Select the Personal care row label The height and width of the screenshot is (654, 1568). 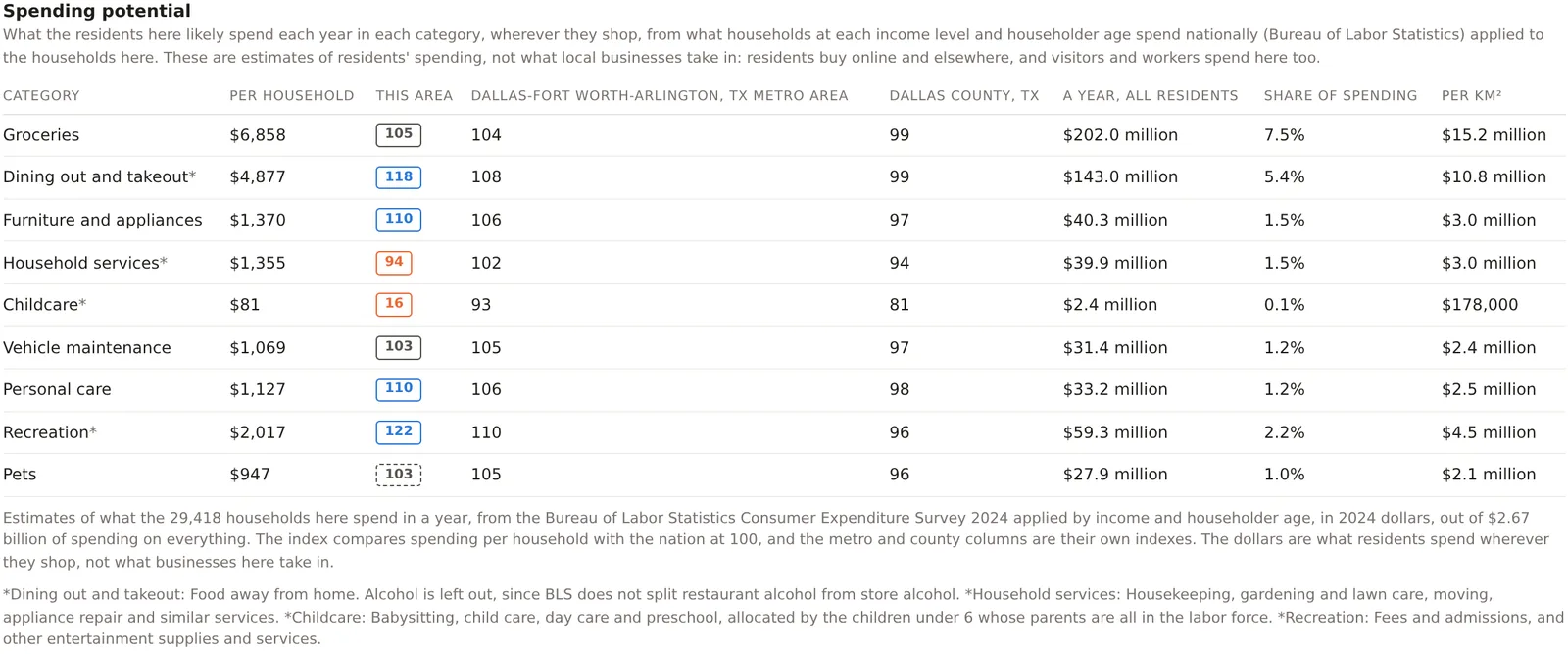(x=57, y=389)
